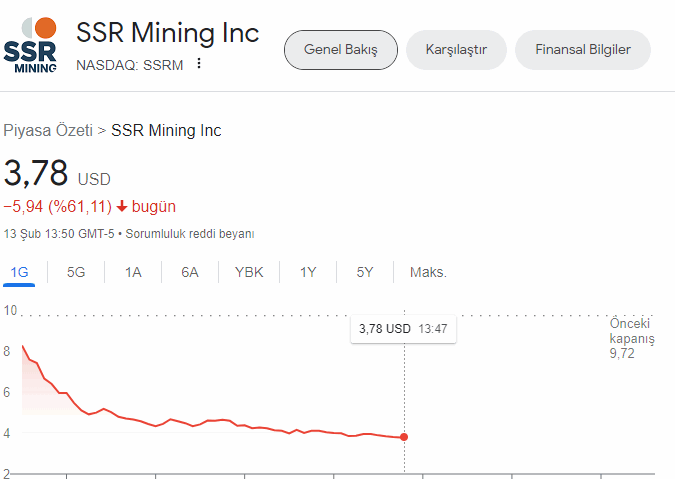Viewport: 675px width, 479px height.
Task: Switch to 5Y chart range
Action: (x=365, y=272)
